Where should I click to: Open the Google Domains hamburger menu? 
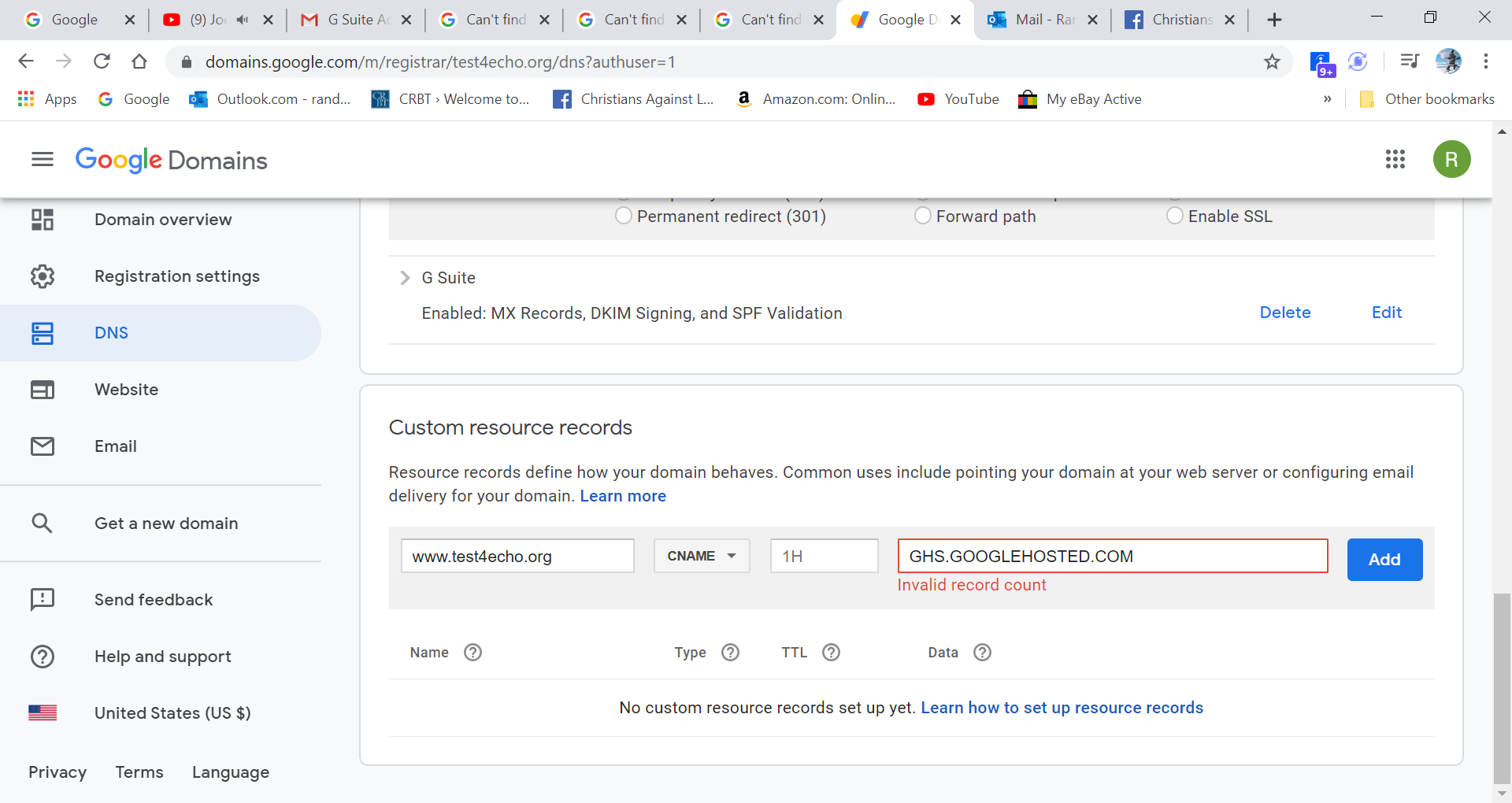(x=43, y=160)
